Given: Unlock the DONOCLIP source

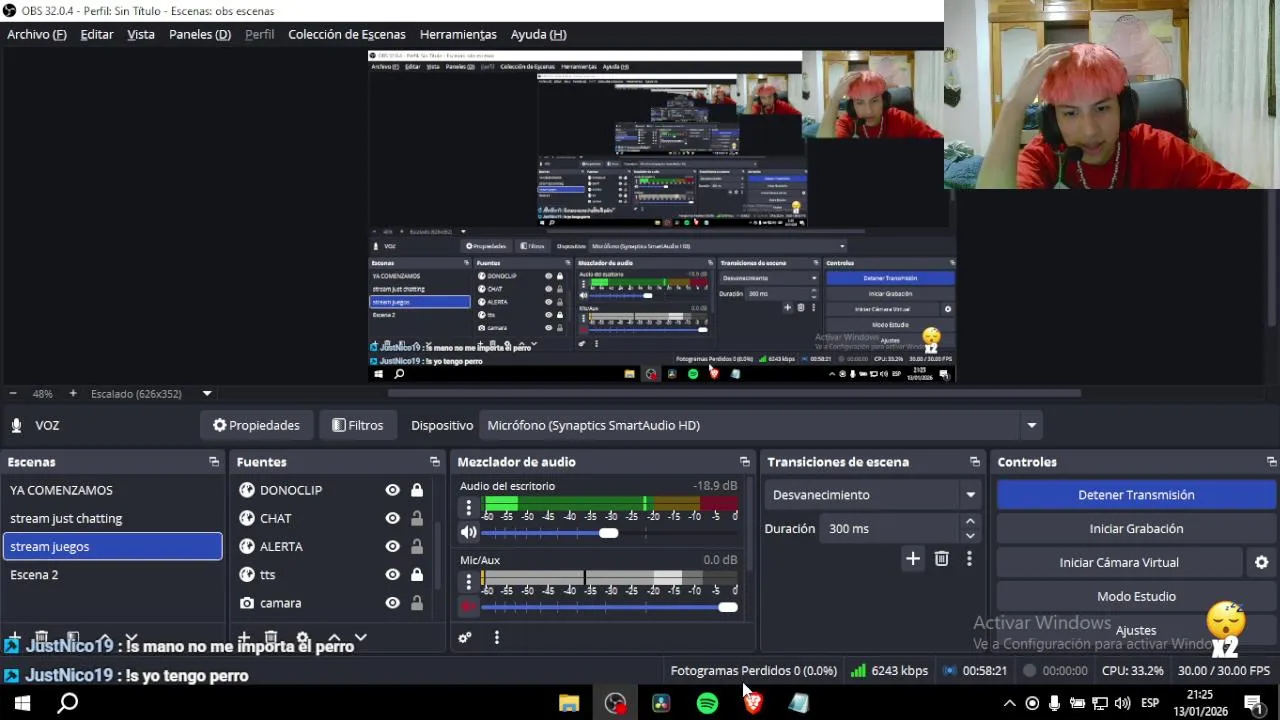Looking at the screenshot, I should (x=417, y=490).
